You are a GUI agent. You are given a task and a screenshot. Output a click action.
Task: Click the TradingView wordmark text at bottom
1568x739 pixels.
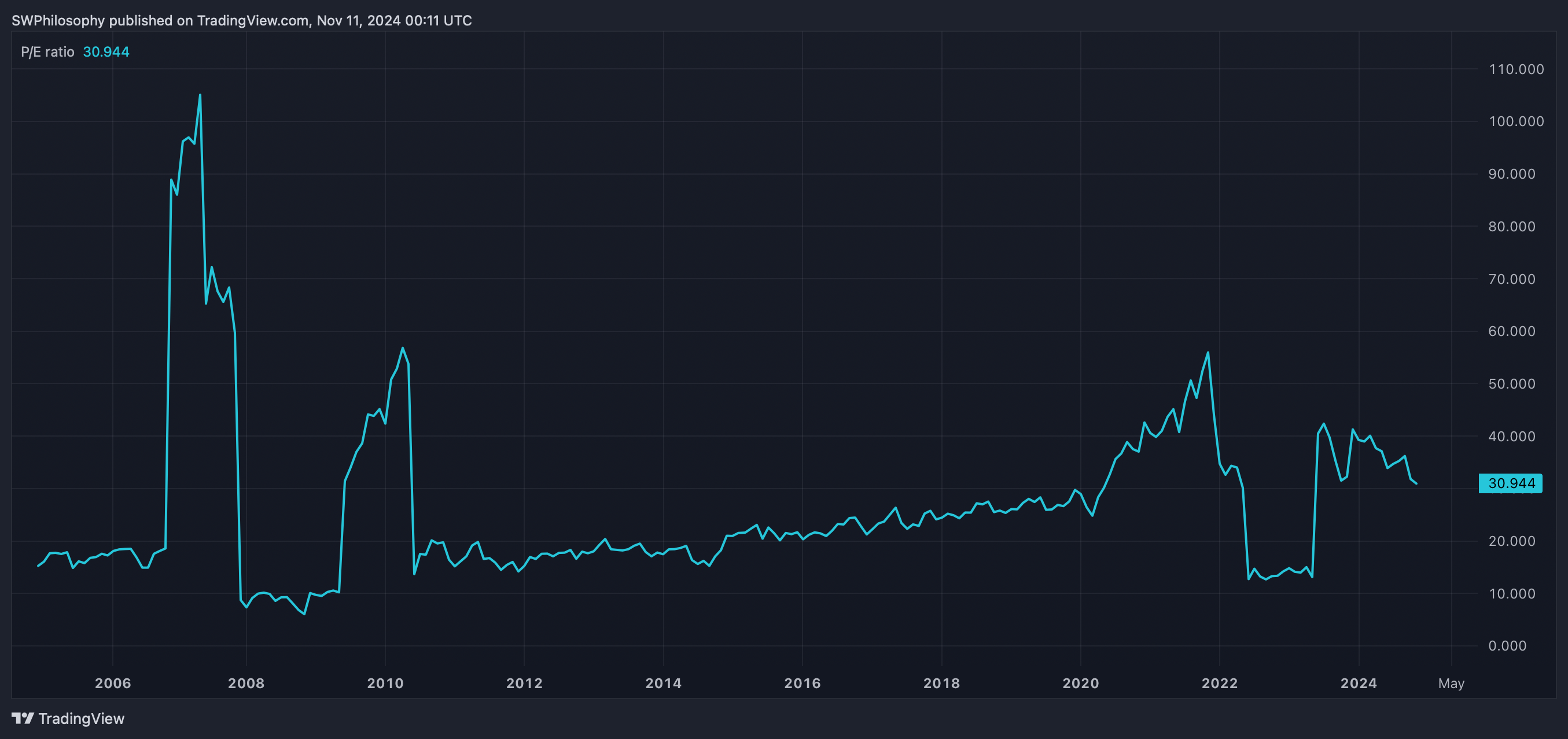pyautogui.click(x=81, y=718)
